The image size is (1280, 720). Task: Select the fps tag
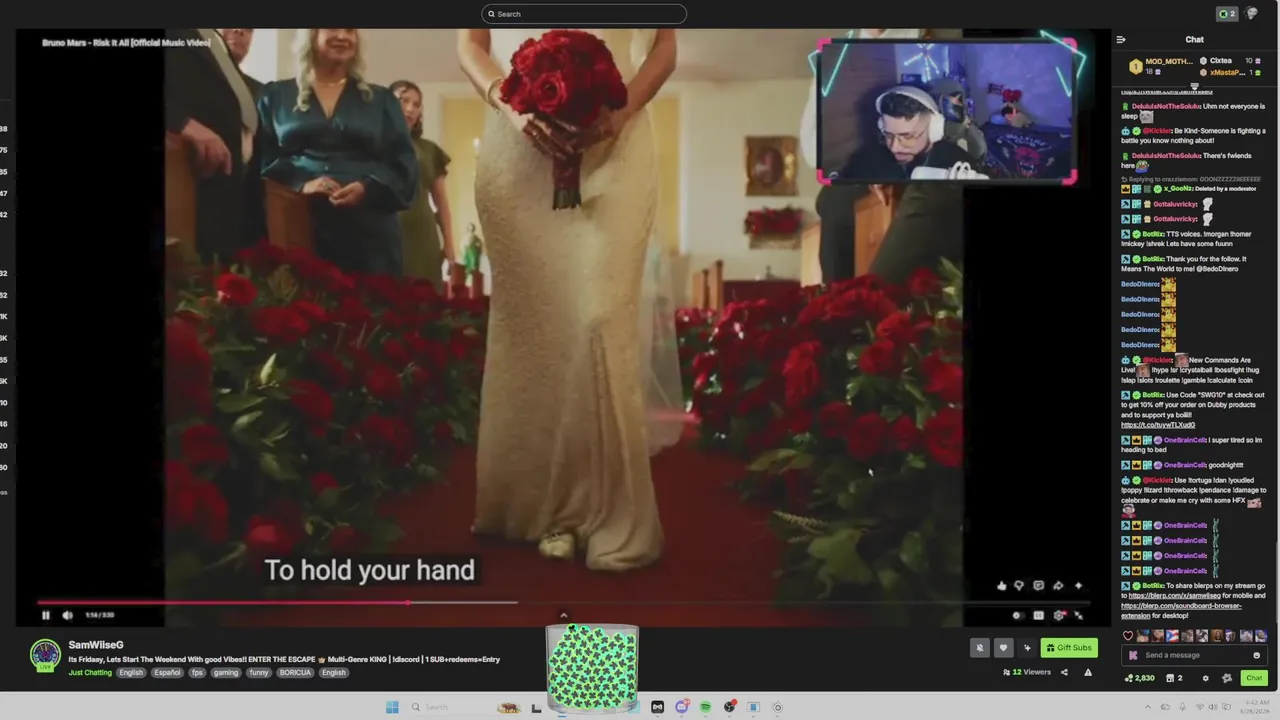tap(197, 673)
